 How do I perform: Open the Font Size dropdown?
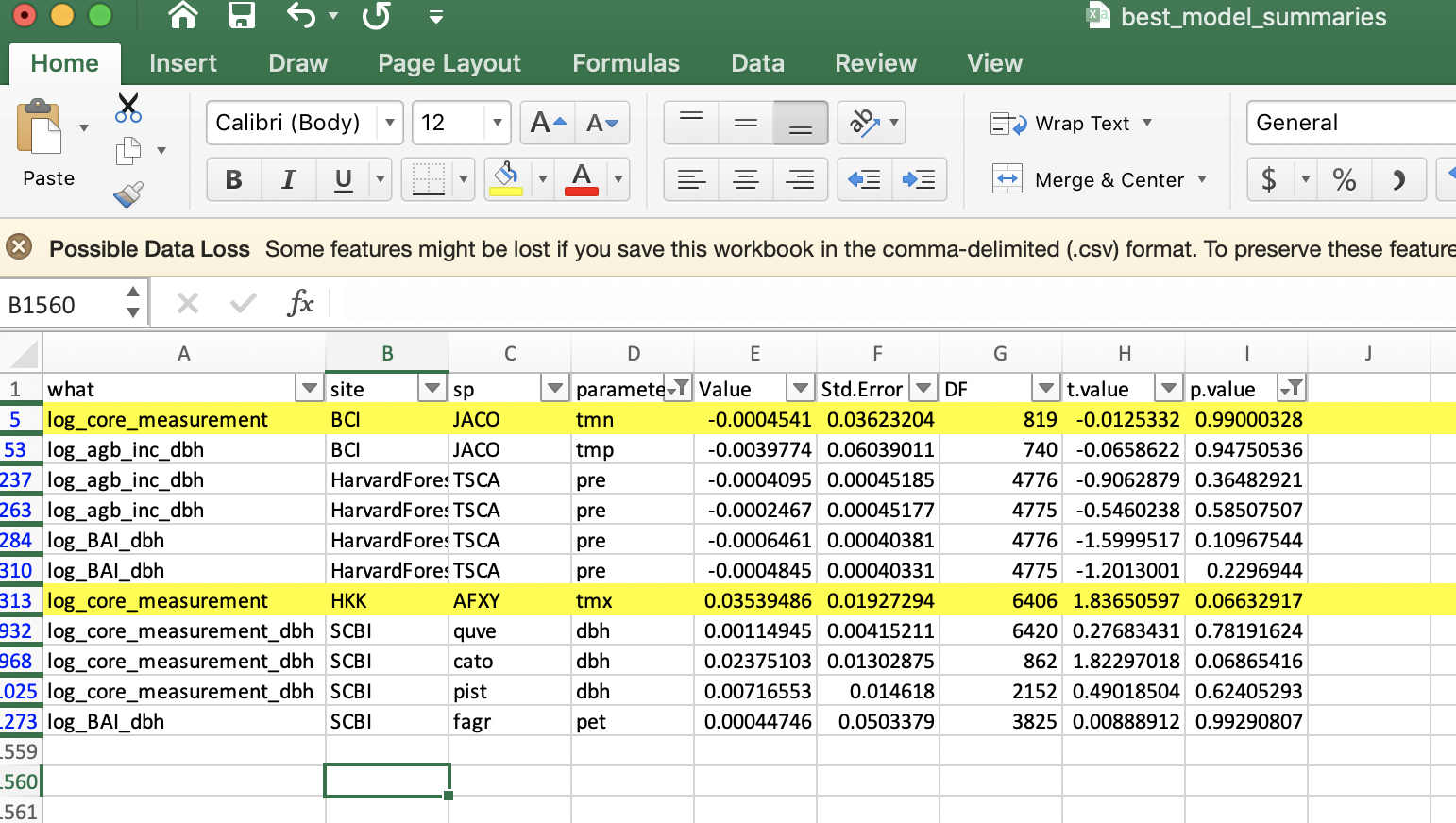(x=498, y=123)
